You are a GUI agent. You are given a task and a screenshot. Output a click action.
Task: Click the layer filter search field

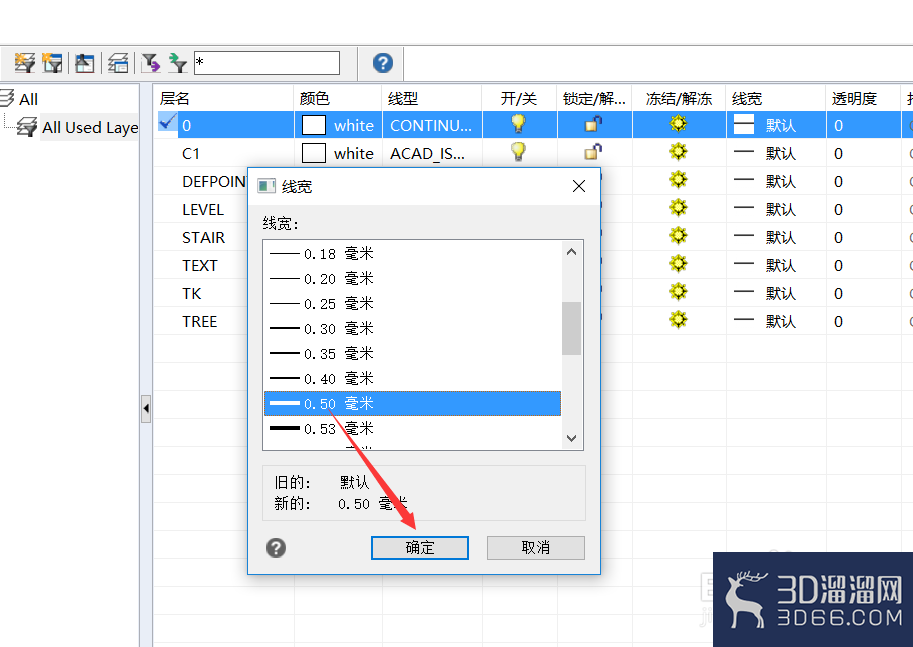(267, 63)
